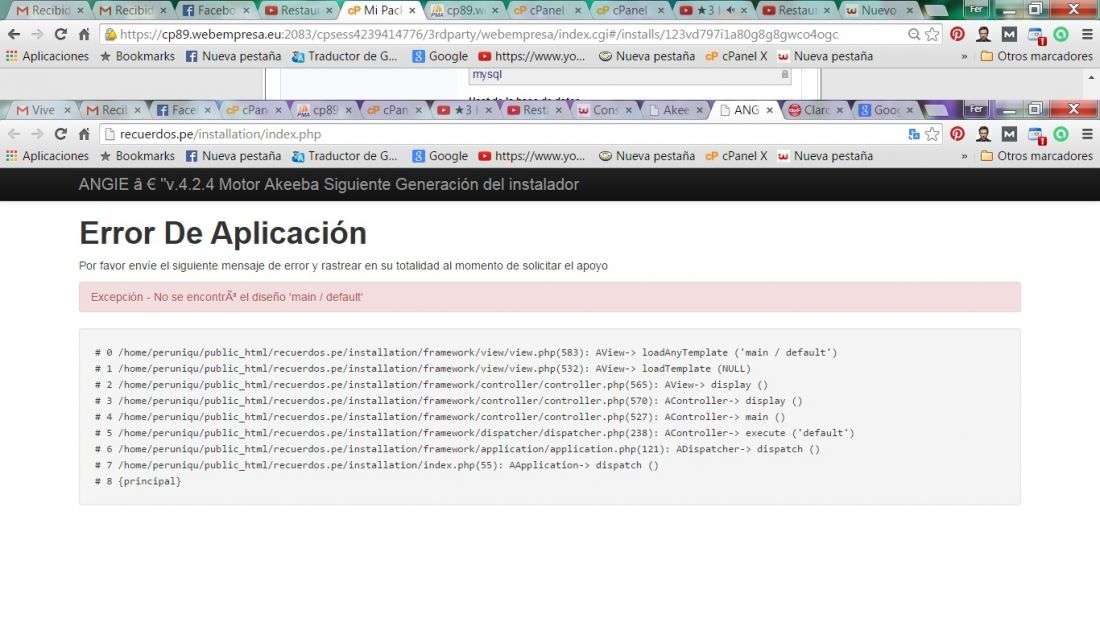Click the black M extension in recuerdos.pe window
This screenshot has height=618, width=1100.
coord(1009,134)
